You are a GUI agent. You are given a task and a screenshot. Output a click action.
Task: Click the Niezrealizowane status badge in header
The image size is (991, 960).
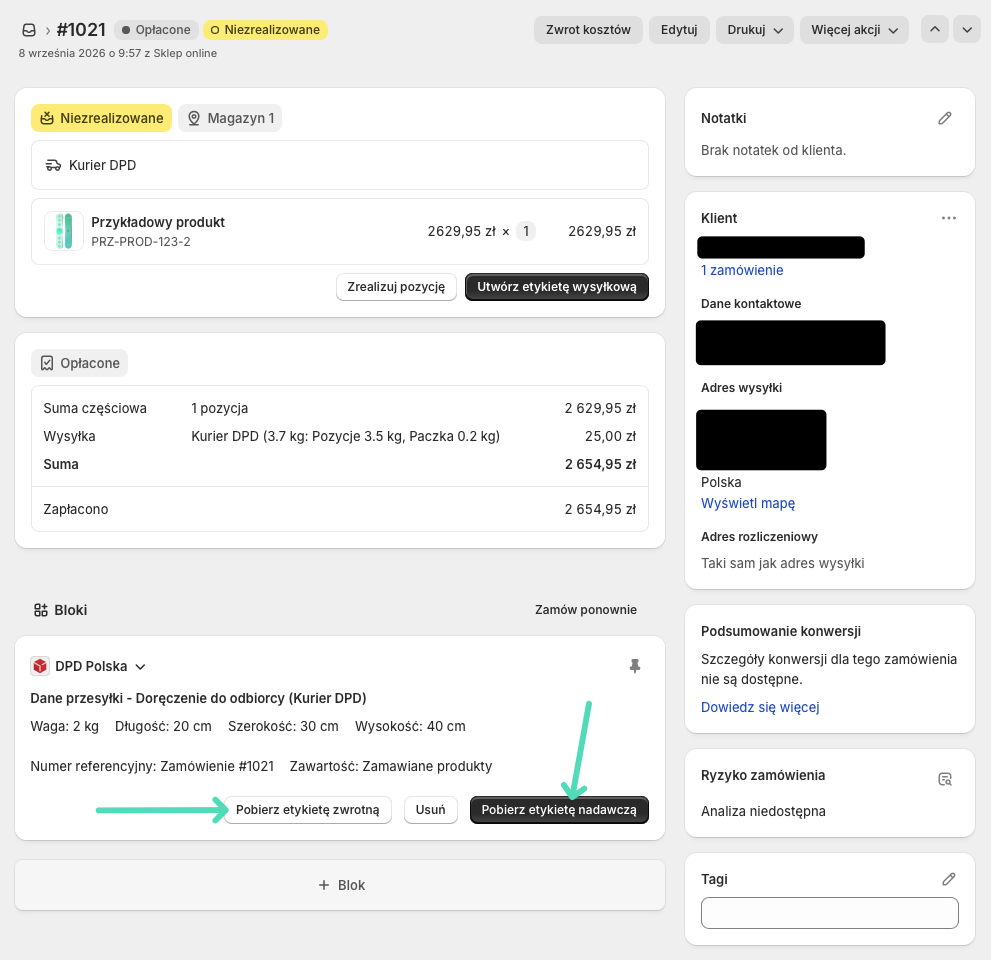coord(265,30)
